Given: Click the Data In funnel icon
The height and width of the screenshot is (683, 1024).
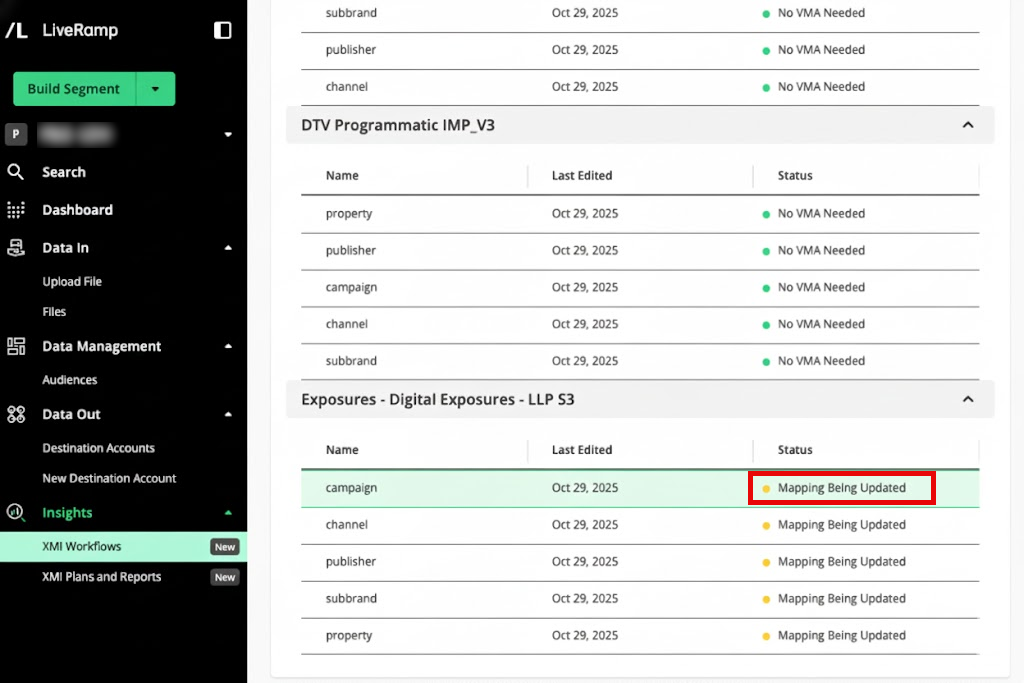Looking at the screenshot, I should [x=16, y=248].
